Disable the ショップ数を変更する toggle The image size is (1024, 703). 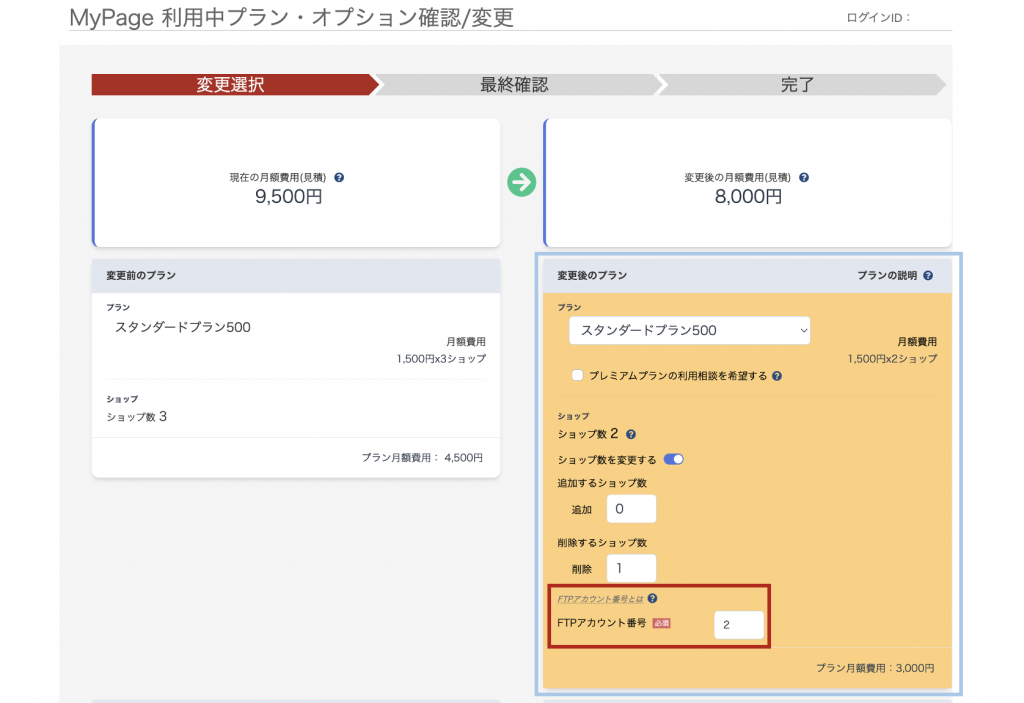click(x=673, y=458)
